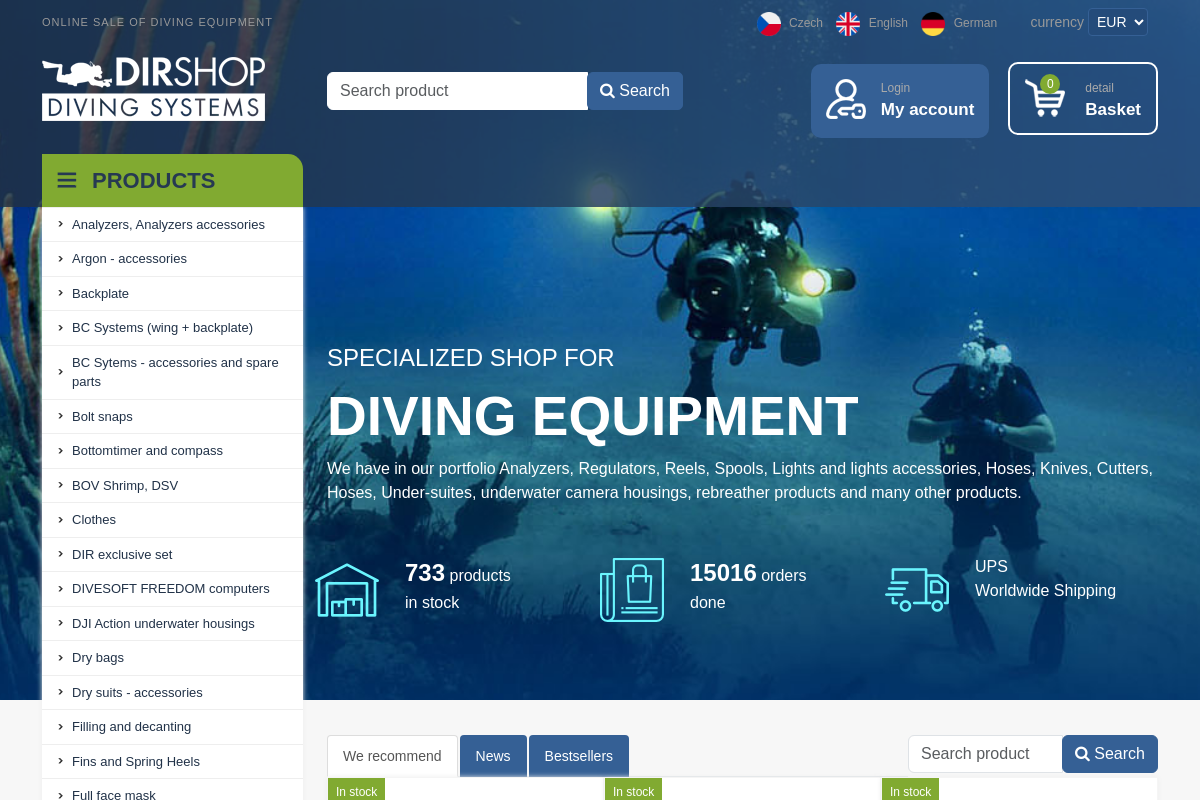Expand the BC Systems (wing + backplate) category

coord(162,327)
